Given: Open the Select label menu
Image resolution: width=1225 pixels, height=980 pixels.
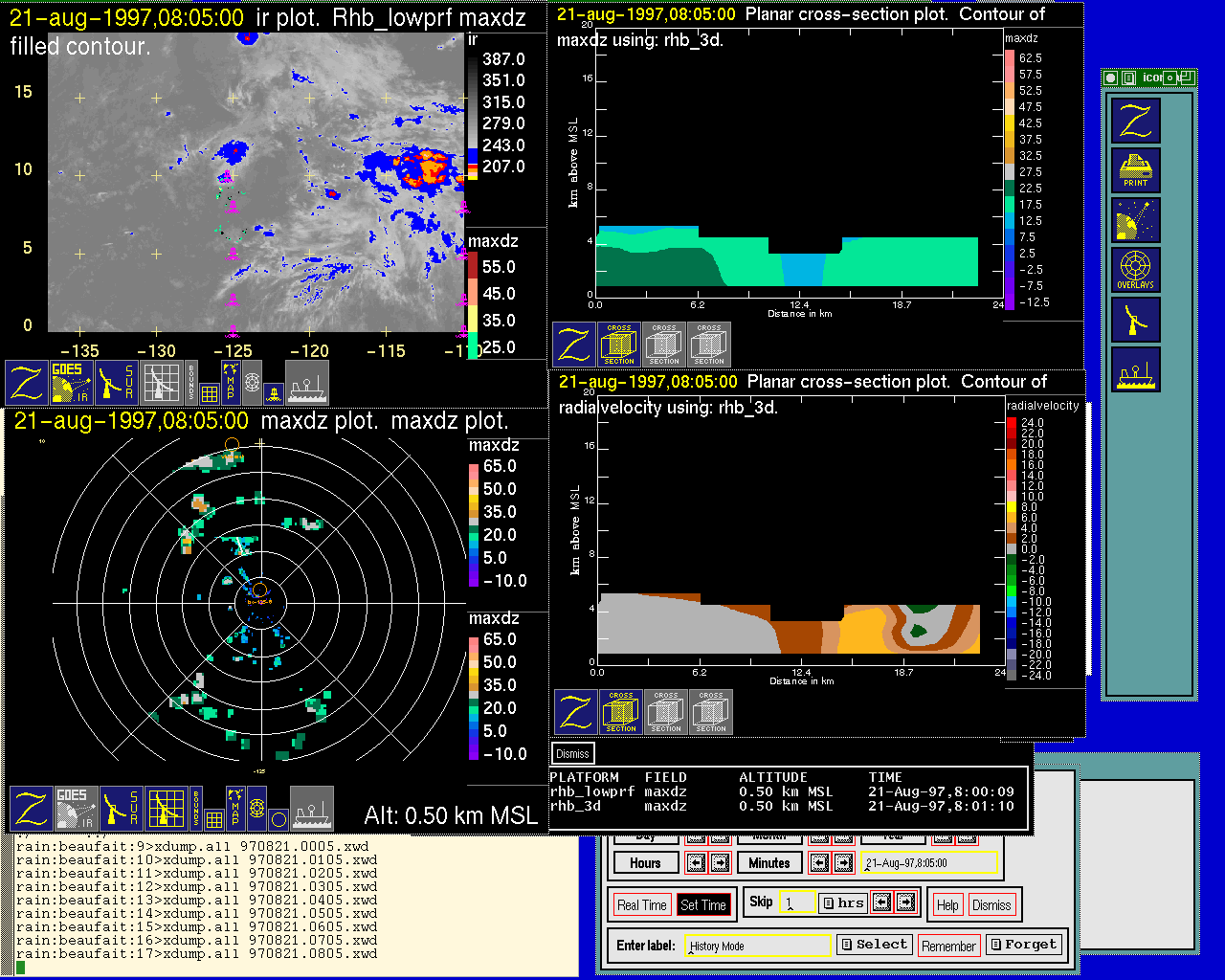Looking at the screenshot, I should (874, 945).
